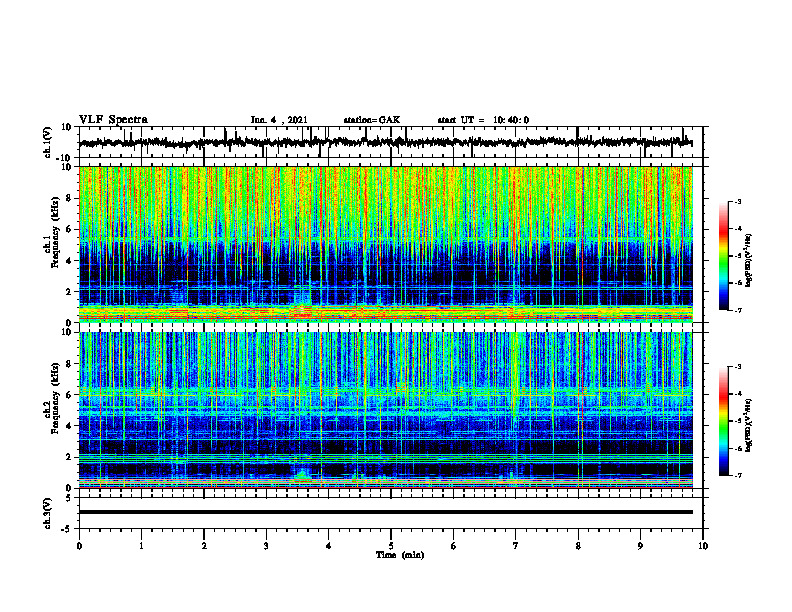Click the "10" tick on the time axis
Screen dimensions: 792x612
point(703,546)
